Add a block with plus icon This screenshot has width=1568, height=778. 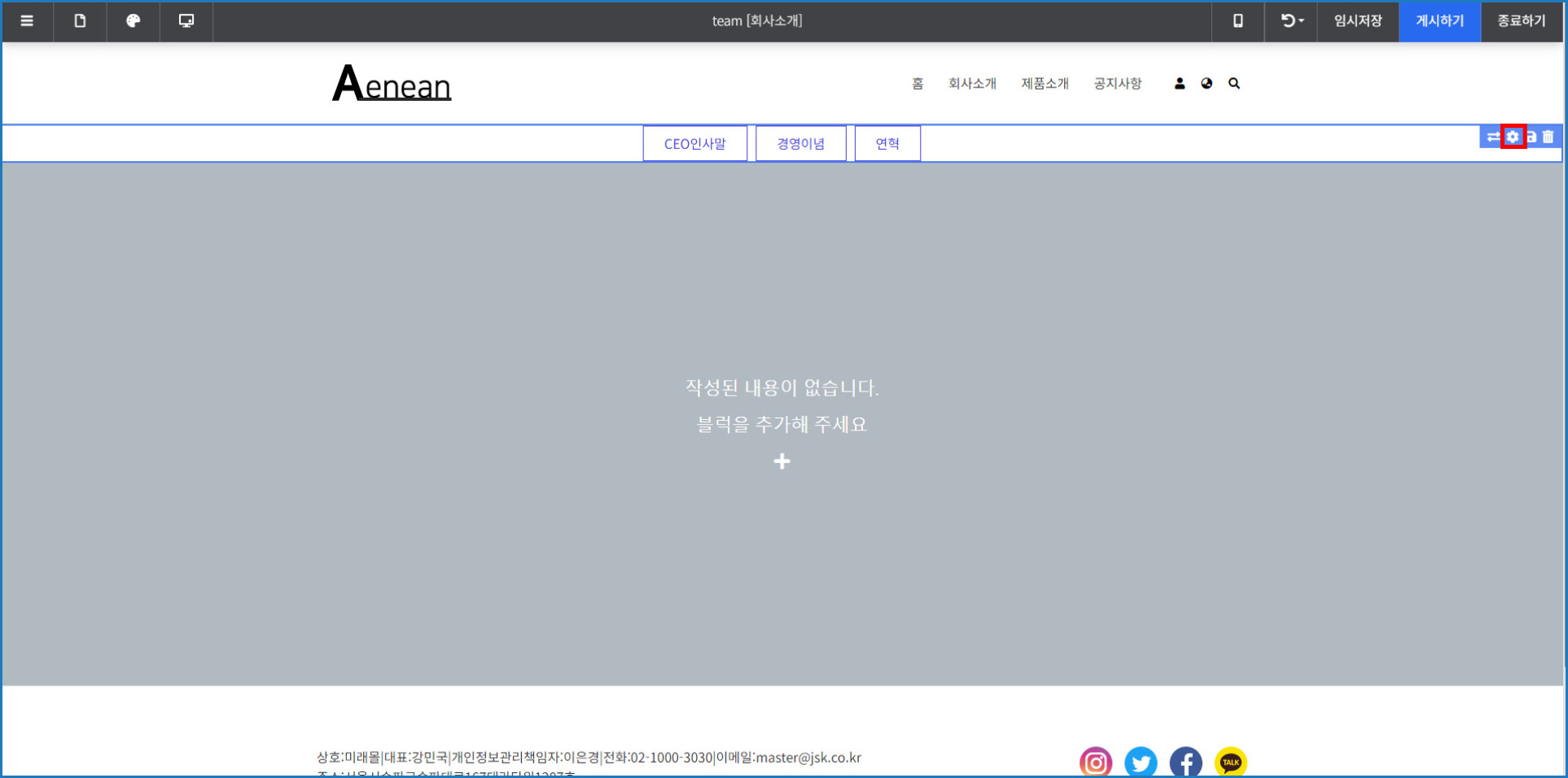point(782,461)
